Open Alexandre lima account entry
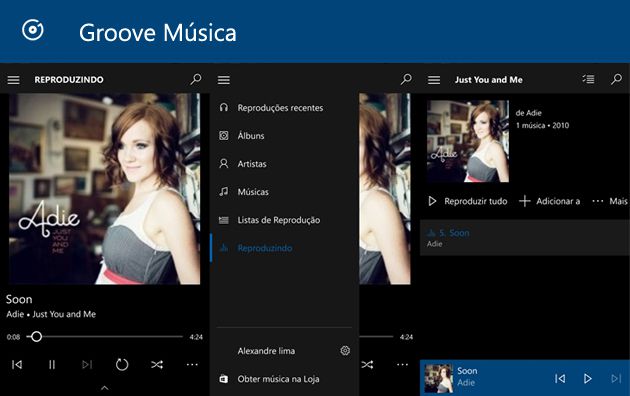The height and width of the screenshot is (396, 630). click(266, 351)
